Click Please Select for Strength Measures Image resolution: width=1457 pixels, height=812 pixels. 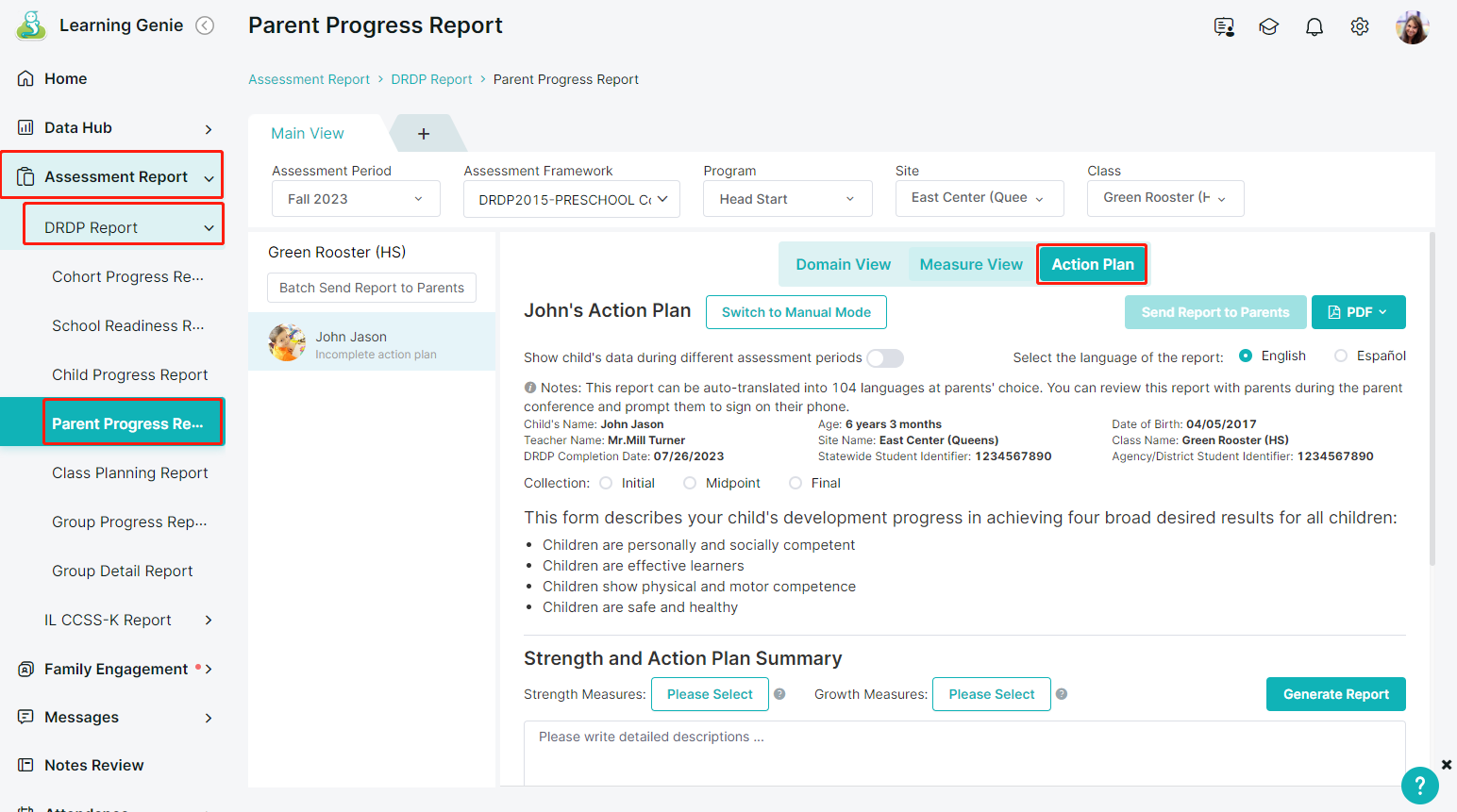710,694
